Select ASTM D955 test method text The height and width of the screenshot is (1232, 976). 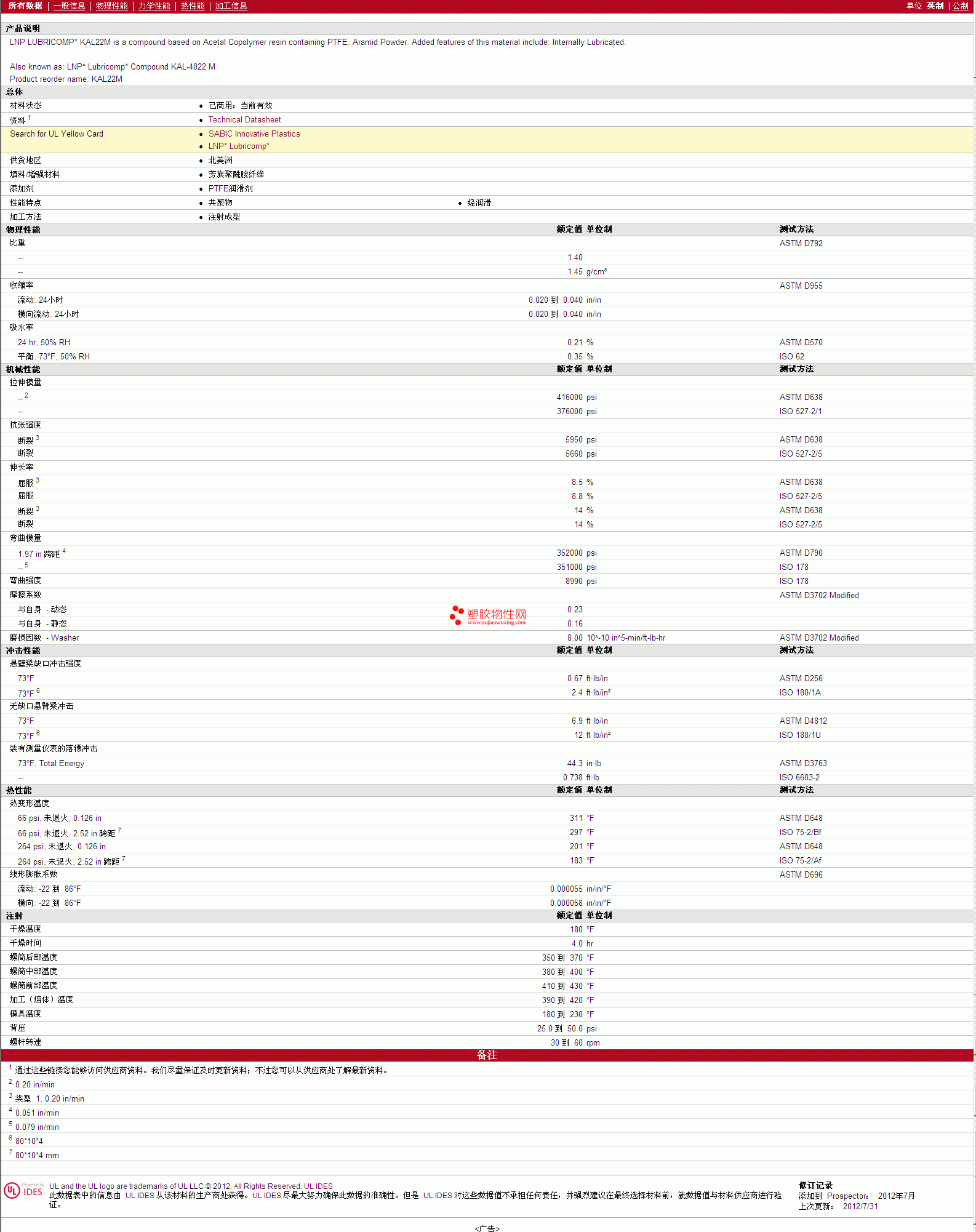(x=801, y=286)
